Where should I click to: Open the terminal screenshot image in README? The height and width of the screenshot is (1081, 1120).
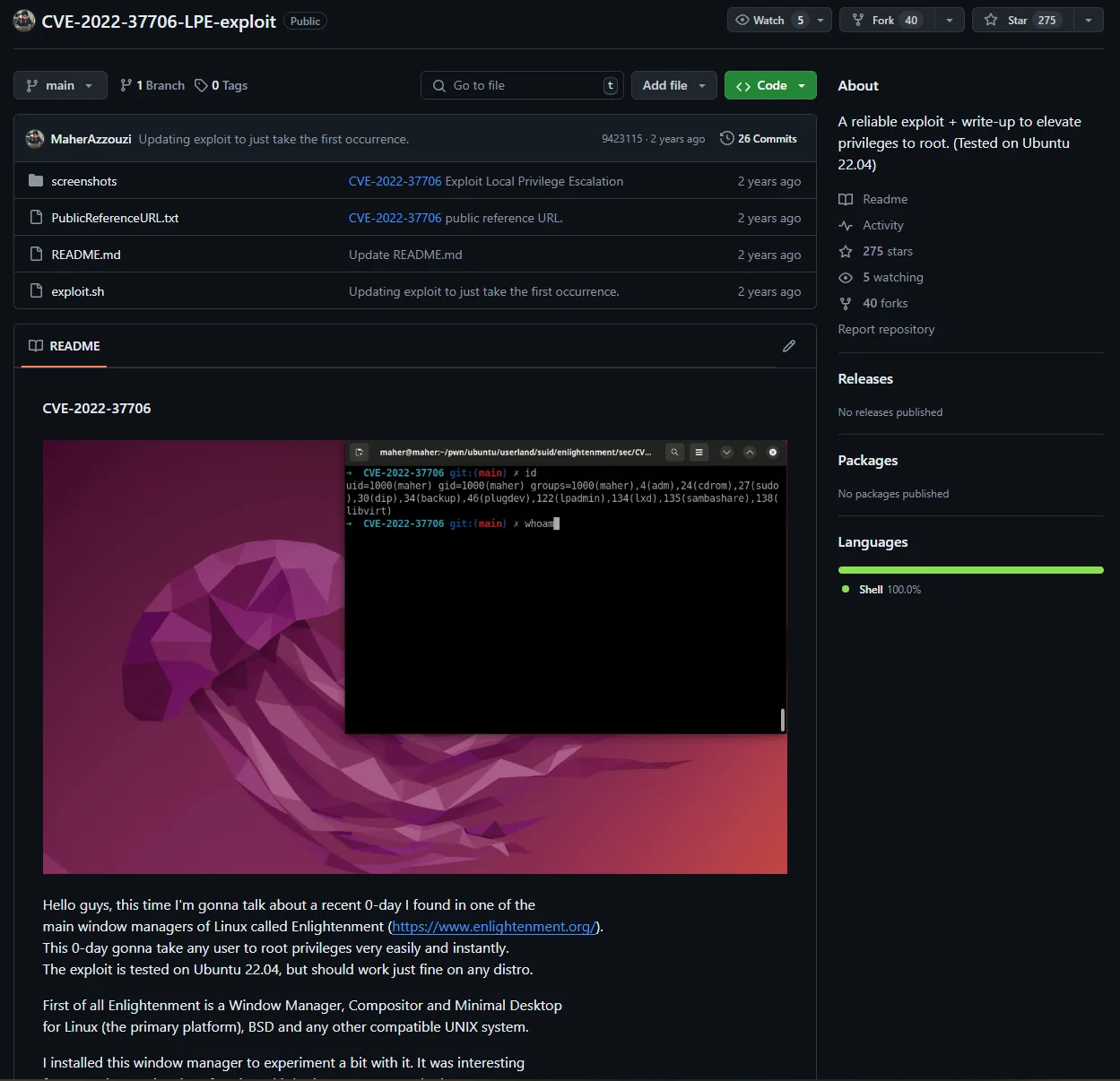(415, 657)
